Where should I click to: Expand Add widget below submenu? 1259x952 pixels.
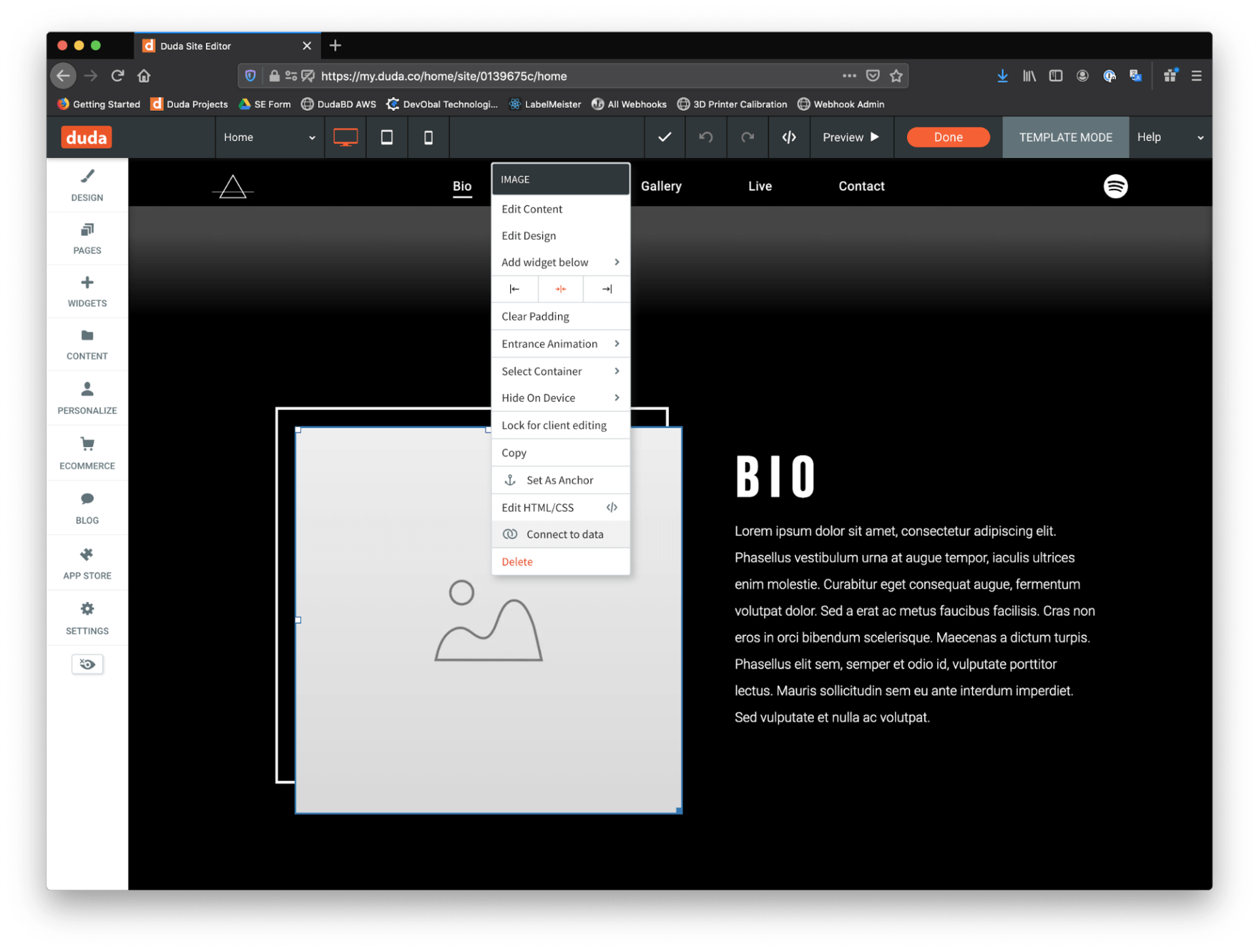pos(560,262)
